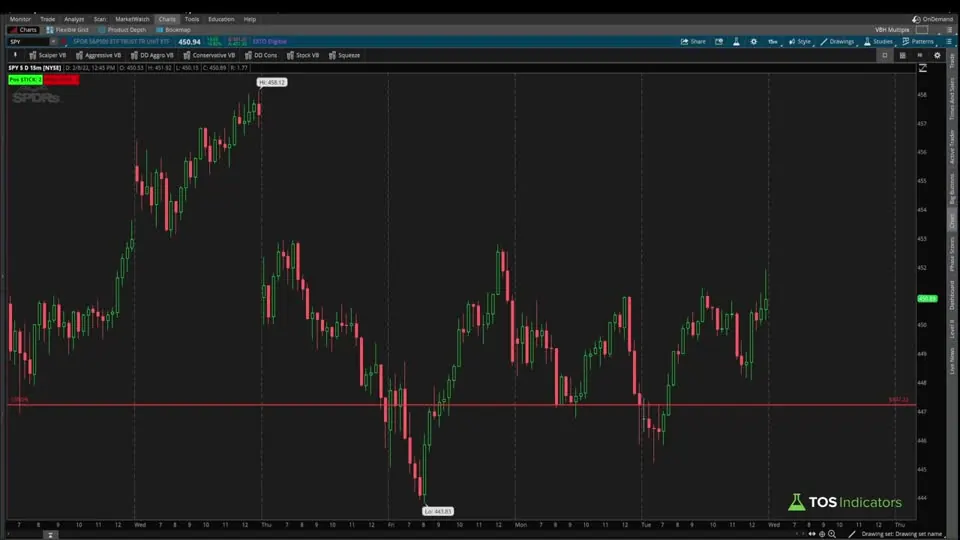
Task: Click the pan left-right arrows icon
Action: pos(812,534)
